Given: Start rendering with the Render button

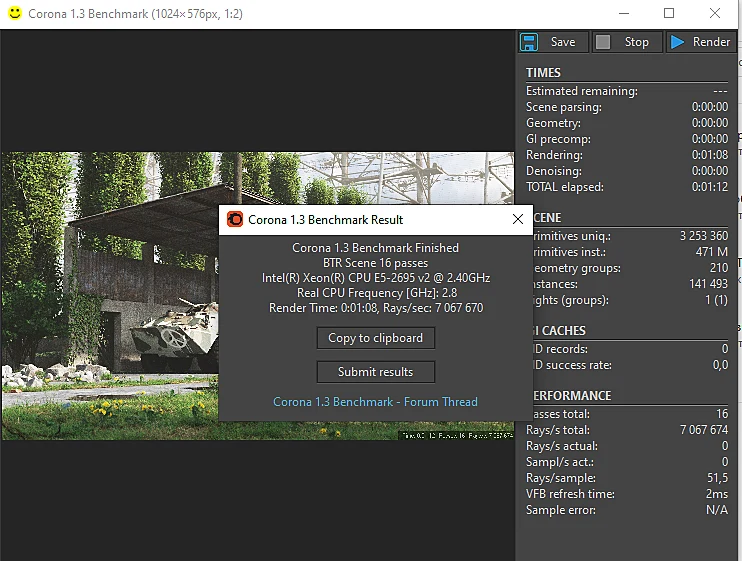Looking at the screenshot, I should point(701,42).
